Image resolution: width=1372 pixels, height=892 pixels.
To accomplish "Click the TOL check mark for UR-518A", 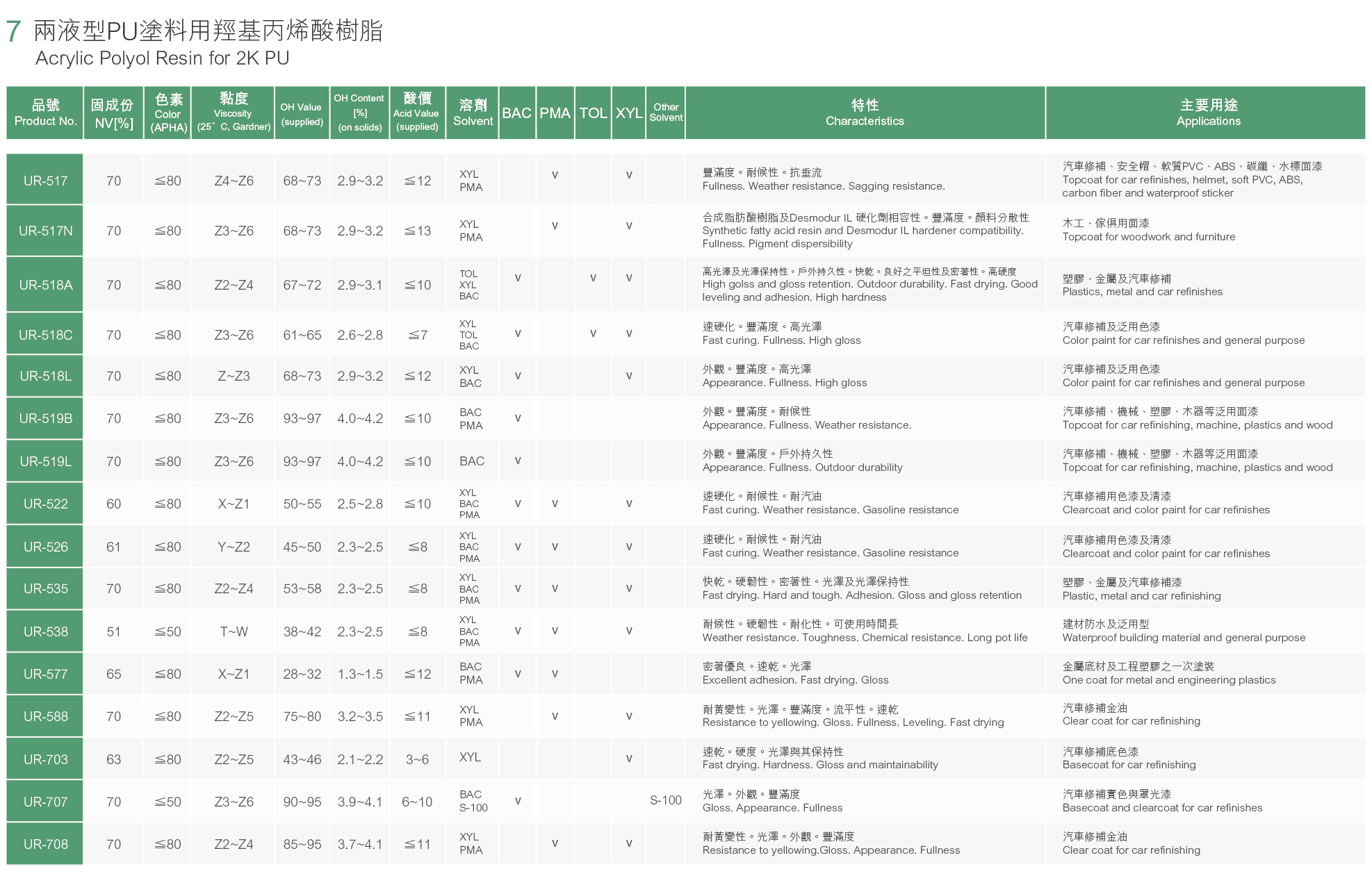I will [x=593, y=278].
